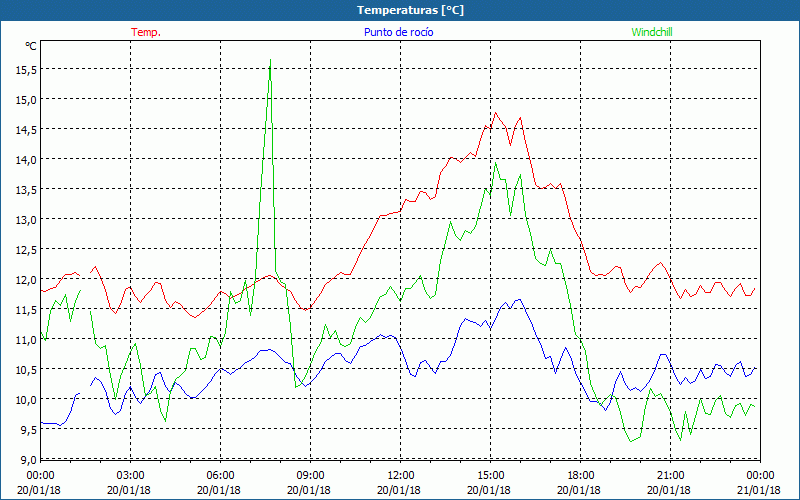Screen dimensions: 800x500
Task: Click the red temperature peak near 15:00
Action: 495,113
